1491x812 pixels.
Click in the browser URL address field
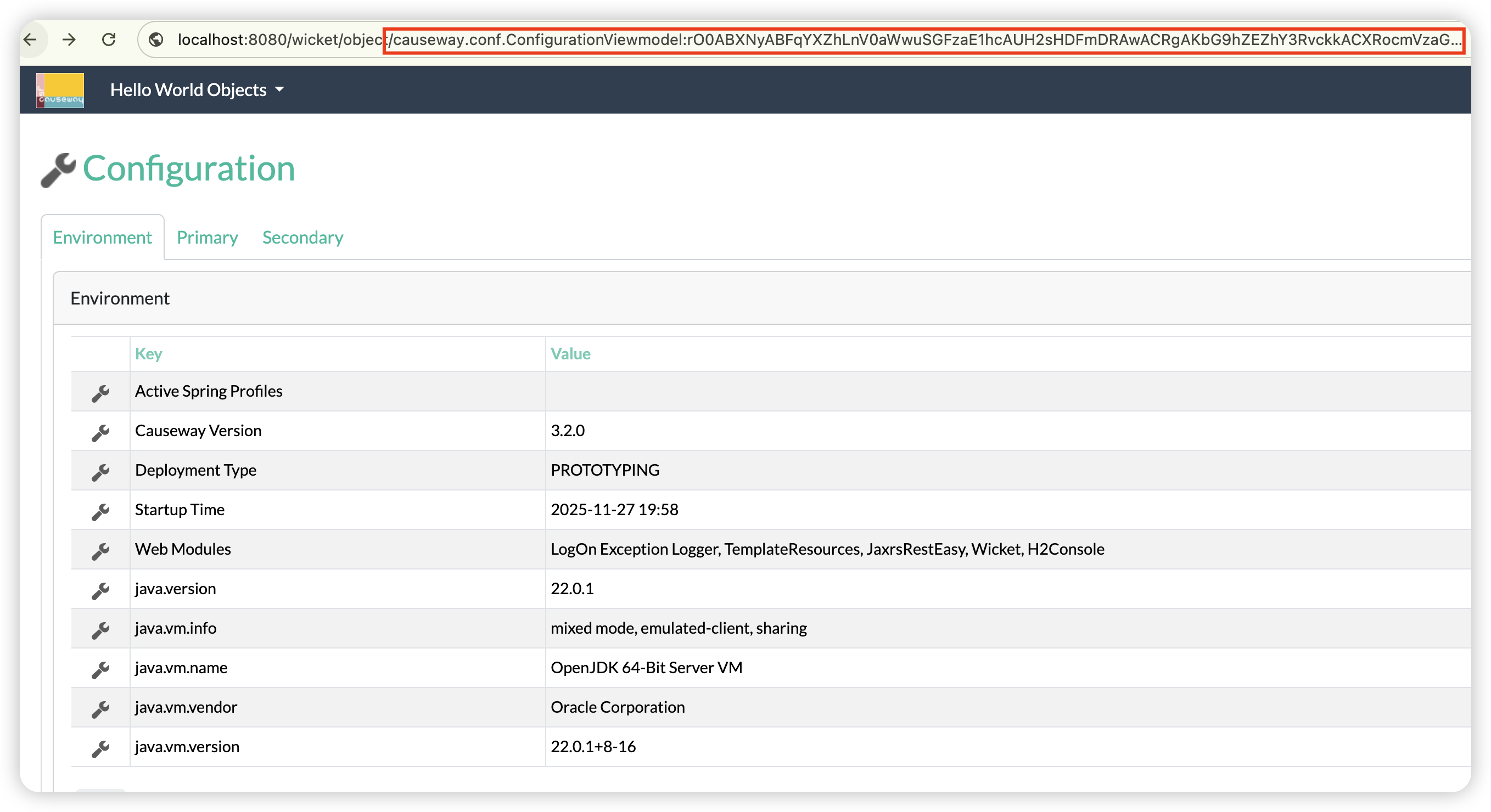tap(810, 40)
